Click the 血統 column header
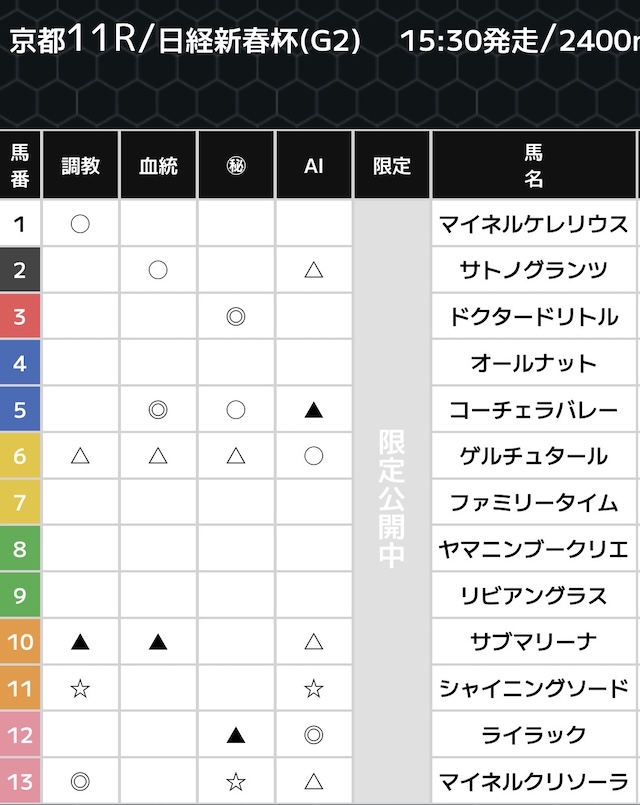 pyautogui.click(x=158, y=166)
